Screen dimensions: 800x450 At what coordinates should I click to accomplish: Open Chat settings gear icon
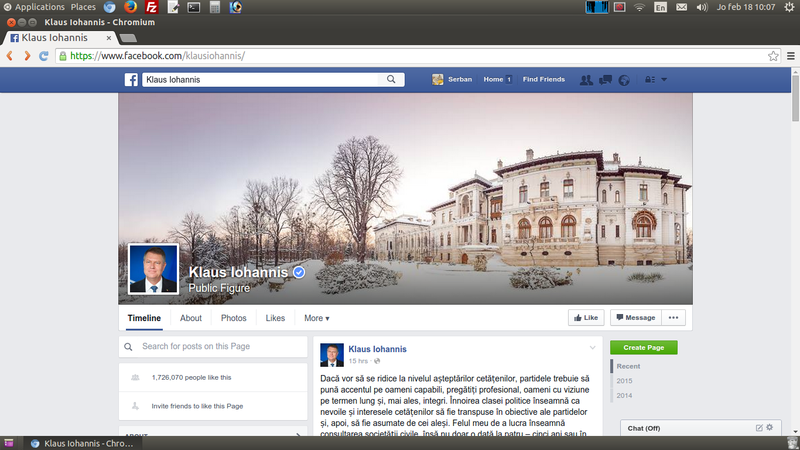click(769, 428)
